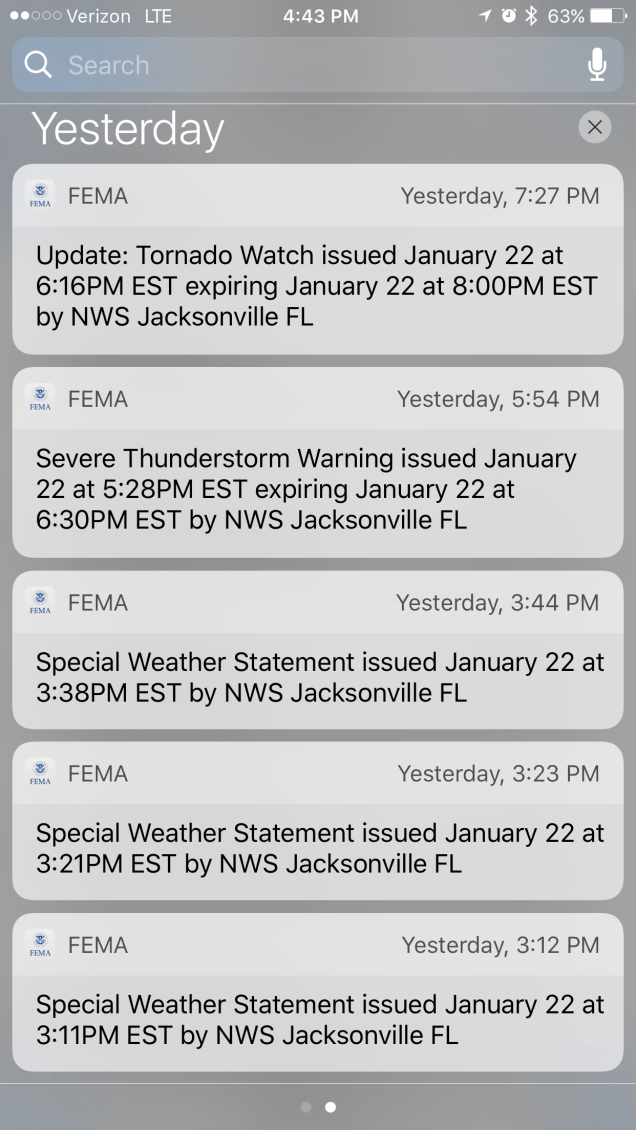Tap the Bluetooth status icon
The height and width of the screenshot is (1130, 636).
(531, 16)
